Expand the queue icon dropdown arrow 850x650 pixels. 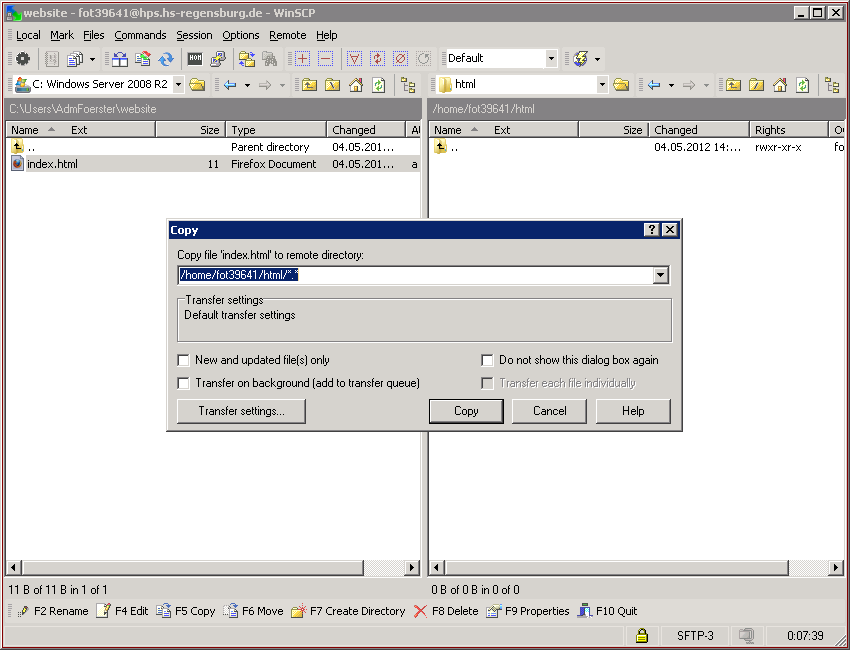(x=92, y=59)
